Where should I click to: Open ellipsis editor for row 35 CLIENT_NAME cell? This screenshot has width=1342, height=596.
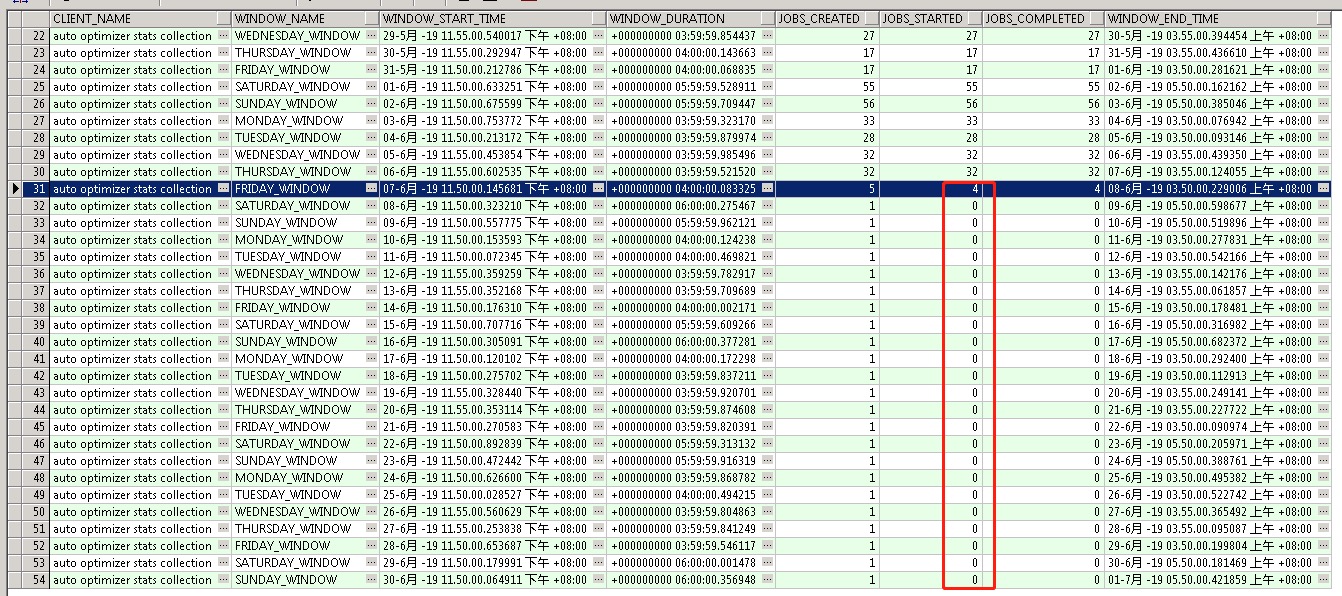223,257
